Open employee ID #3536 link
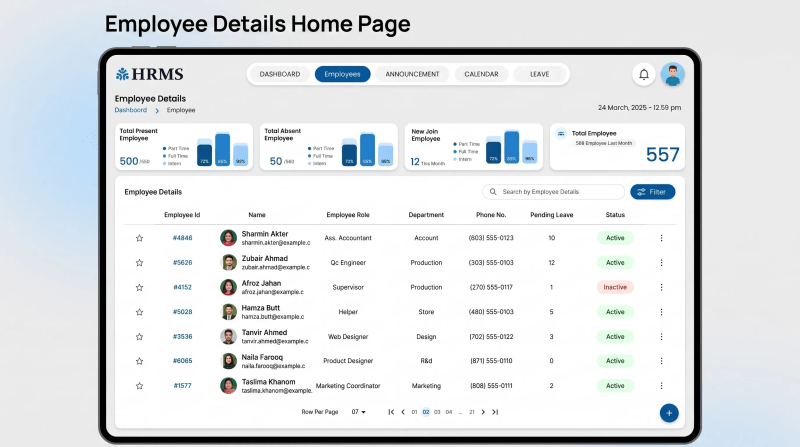 pos(182,337)
